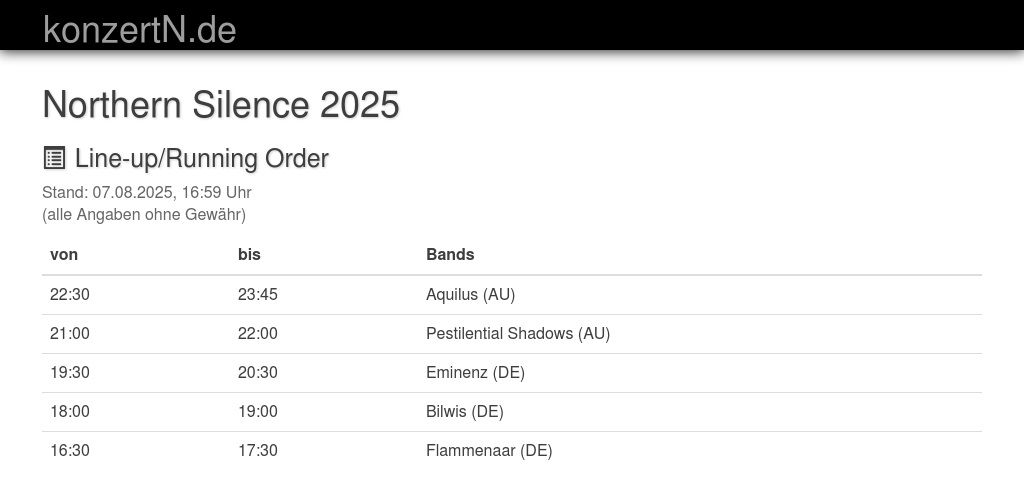The image size is (1024, 490).
Task: Click the 'von' column header
Action: pyautogui.click(x=64, y=254)
